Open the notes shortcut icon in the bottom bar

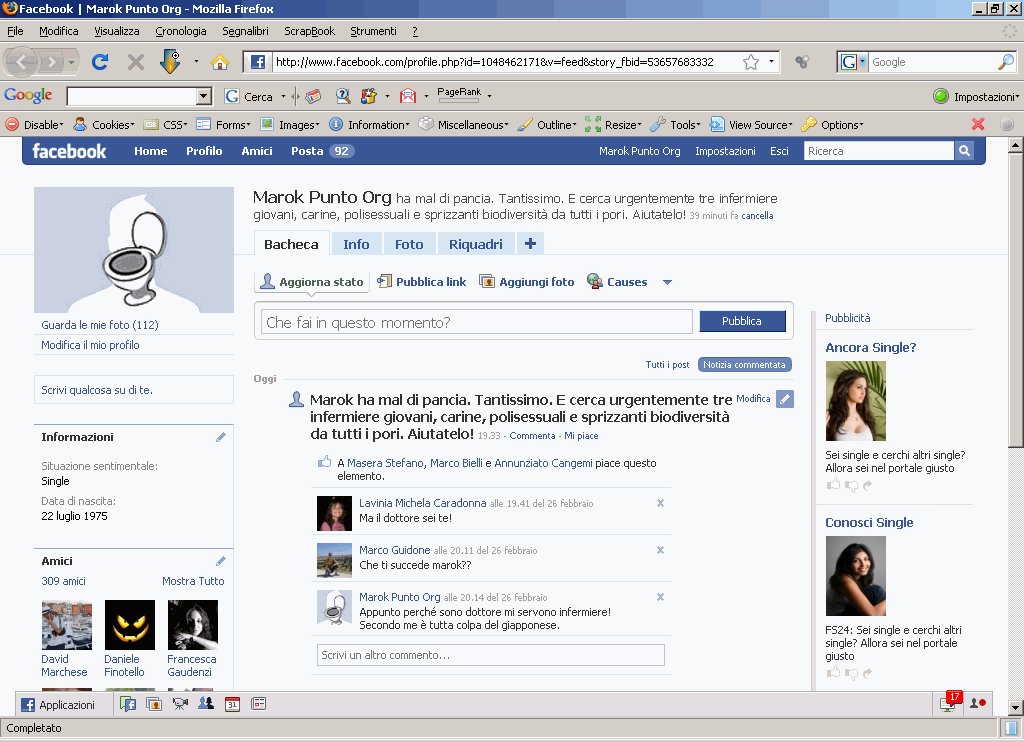click(259, 704)
